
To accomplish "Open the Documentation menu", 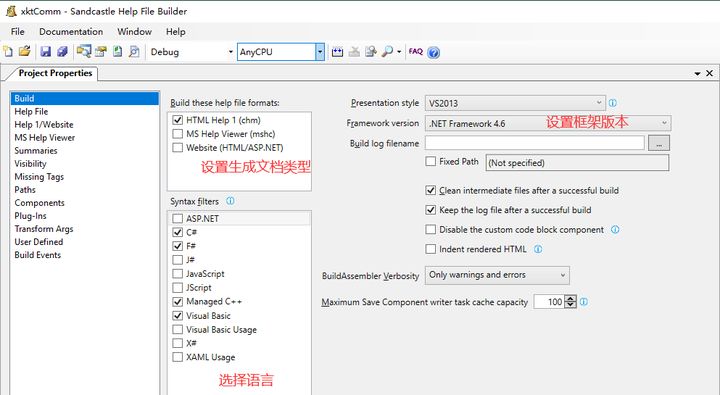I will (x=71, y=32).
